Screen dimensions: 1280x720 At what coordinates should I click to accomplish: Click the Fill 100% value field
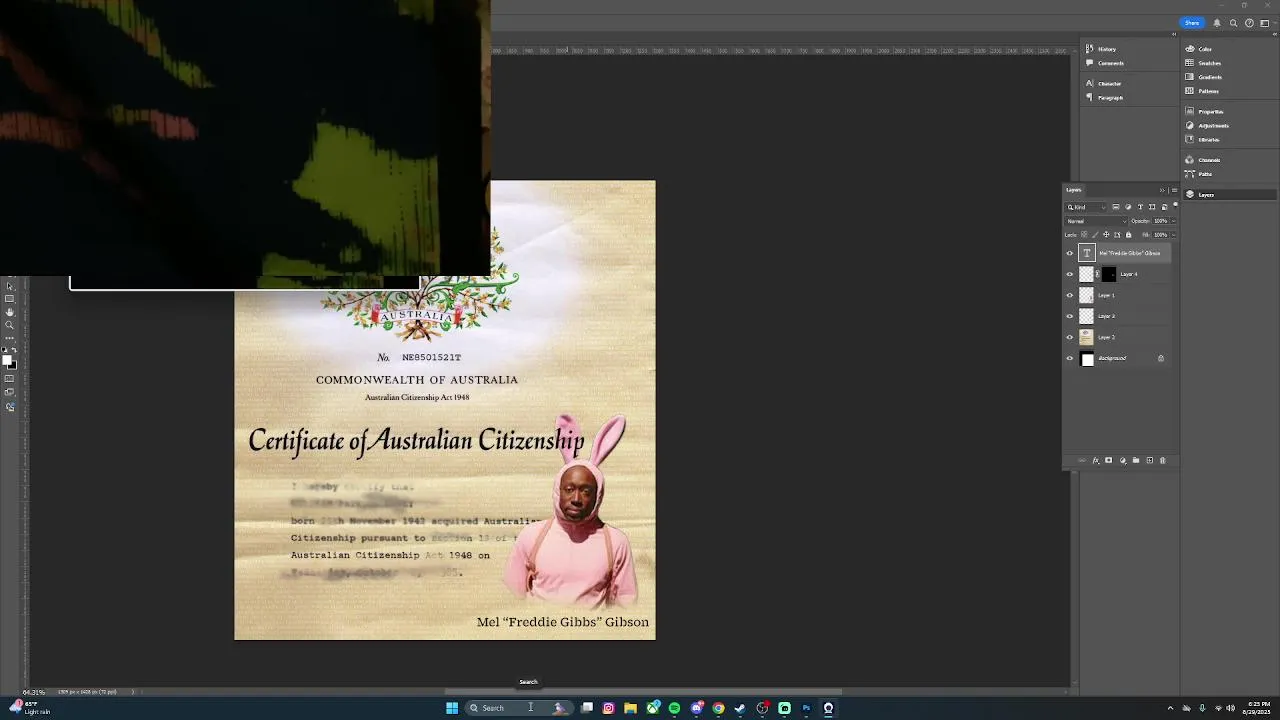pyautogui.click(x=1161, y=235)
